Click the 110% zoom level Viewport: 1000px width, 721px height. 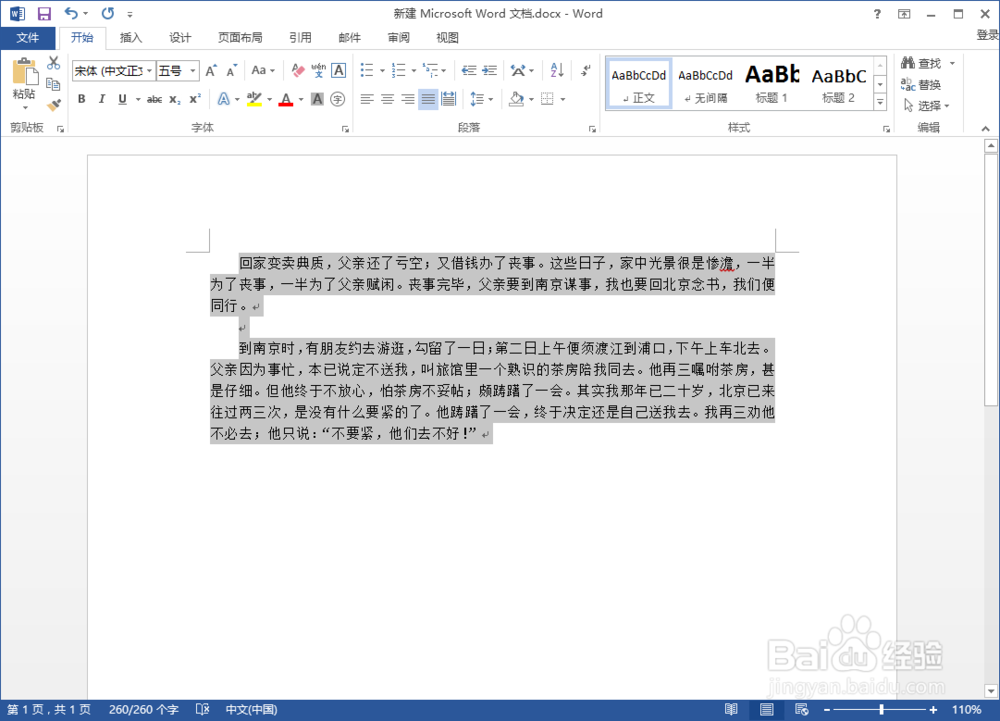(x=966, y=710)
